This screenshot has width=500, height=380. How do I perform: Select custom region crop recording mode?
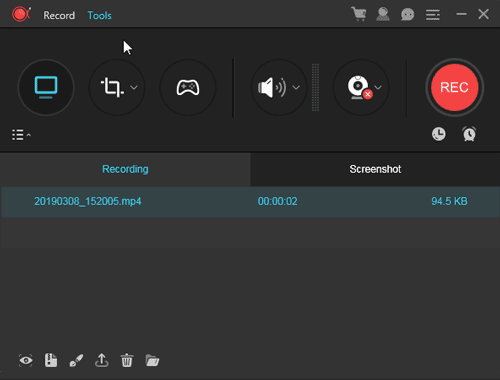point(112,87)
